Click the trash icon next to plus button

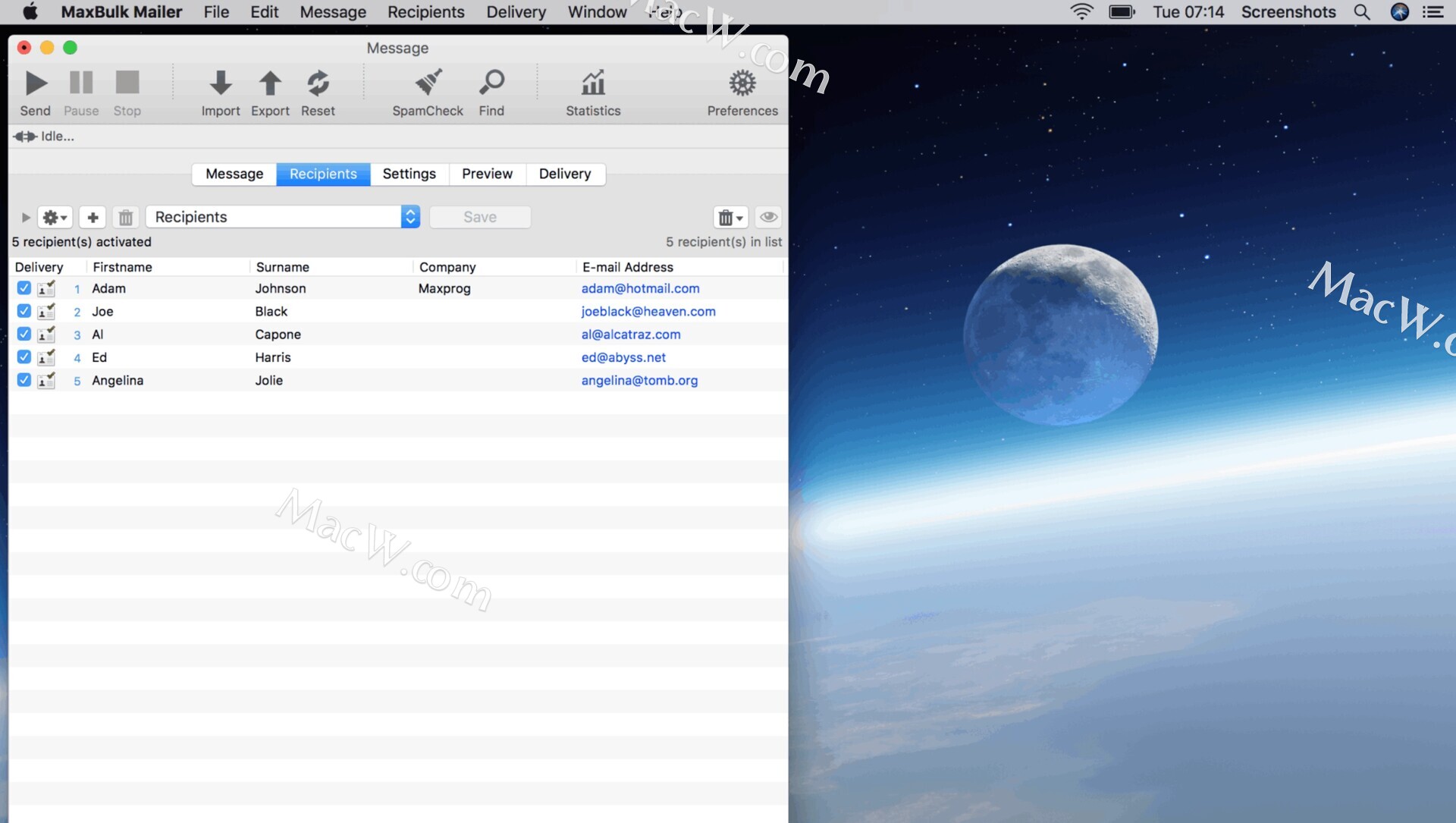[x=126, y=217]
